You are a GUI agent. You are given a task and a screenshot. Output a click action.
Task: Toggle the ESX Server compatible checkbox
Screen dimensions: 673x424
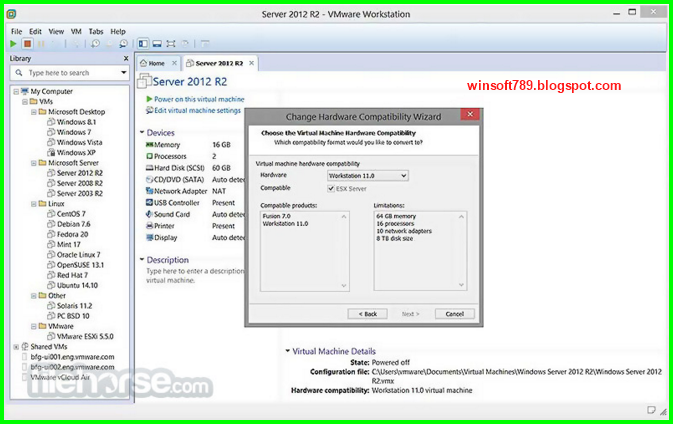click(x=331, y=188)
